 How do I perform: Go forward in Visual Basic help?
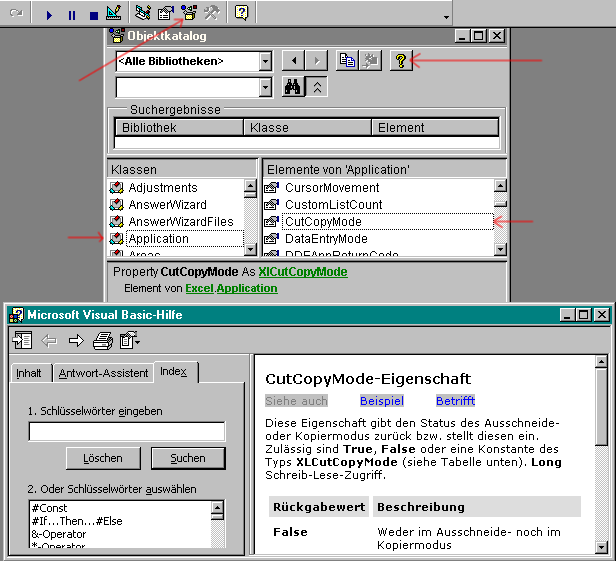pos(76,340)
